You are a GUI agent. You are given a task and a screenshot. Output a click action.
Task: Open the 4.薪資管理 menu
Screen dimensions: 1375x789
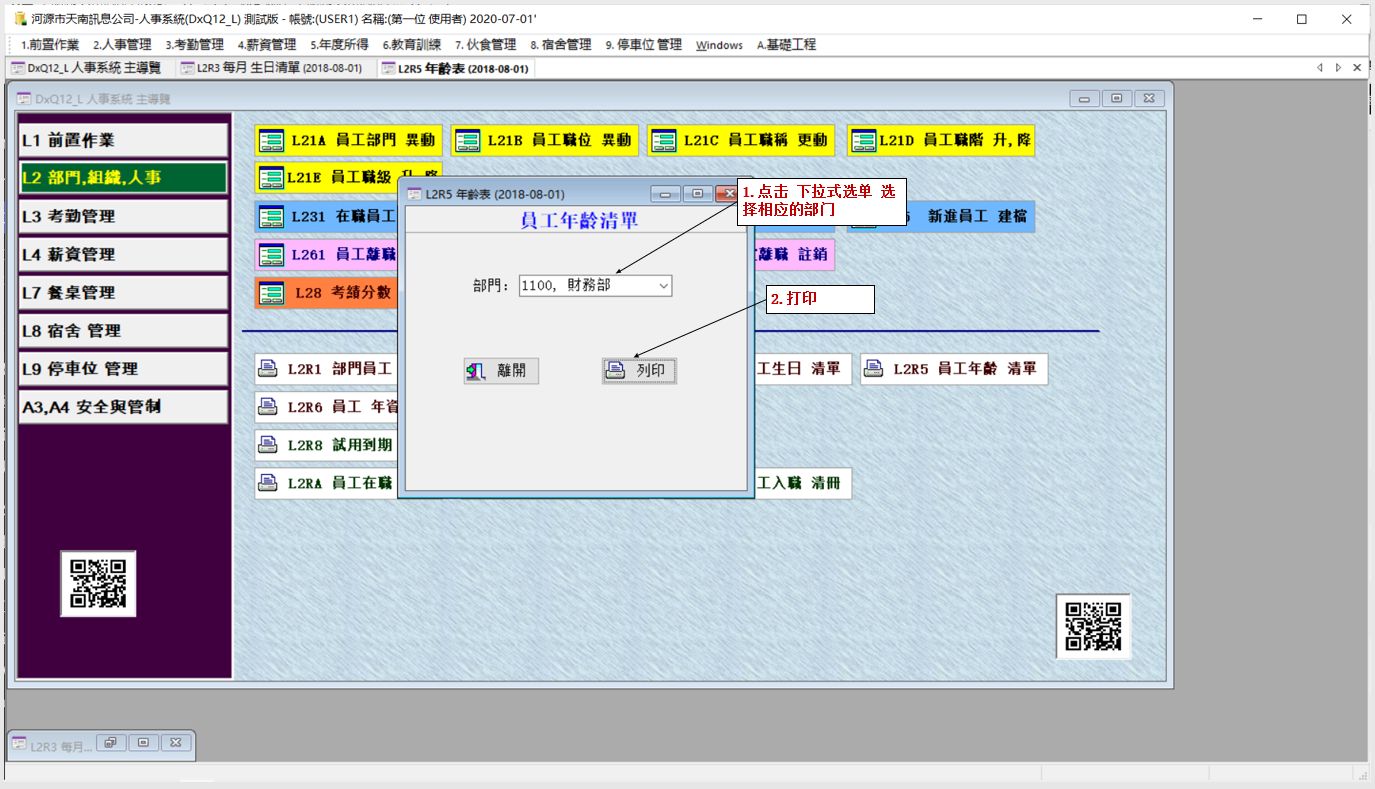(x=267, y=45)
